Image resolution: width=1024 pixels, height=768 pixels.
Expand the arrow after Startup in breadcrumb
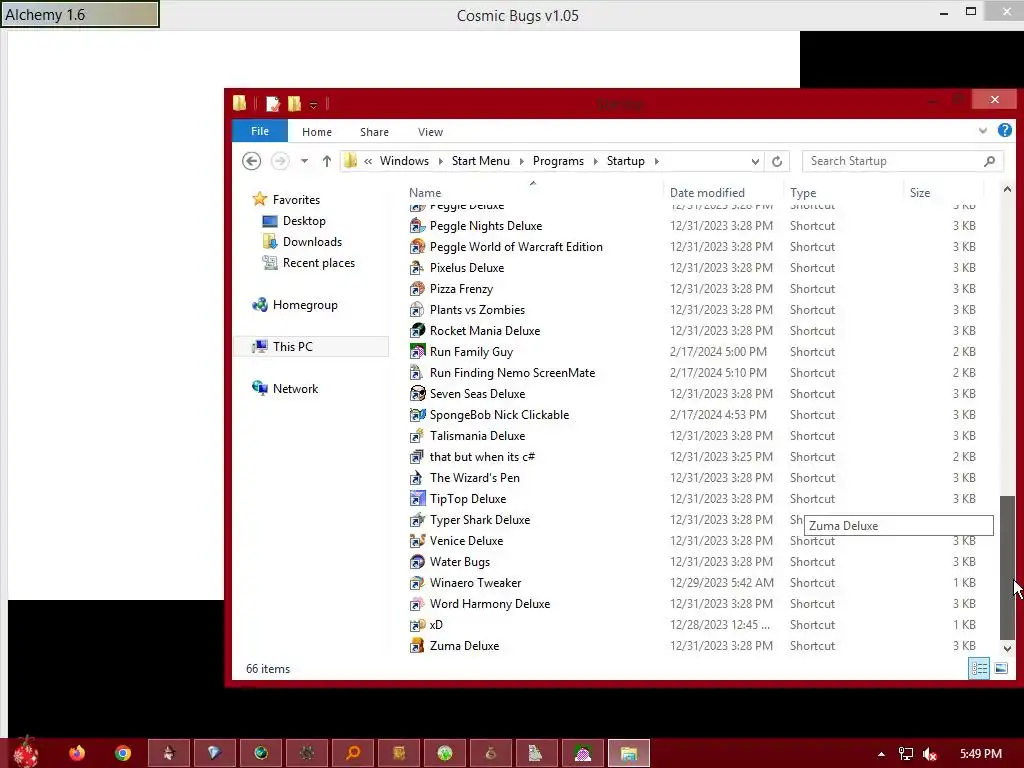point(656,161)
